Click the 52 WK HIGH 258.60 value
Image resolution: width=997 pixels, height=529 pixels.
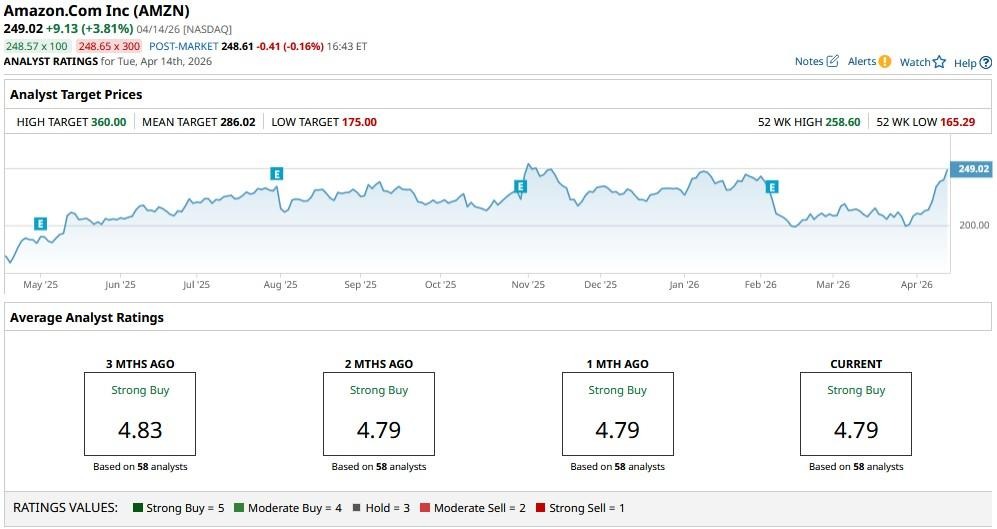(x=843, y=122)
